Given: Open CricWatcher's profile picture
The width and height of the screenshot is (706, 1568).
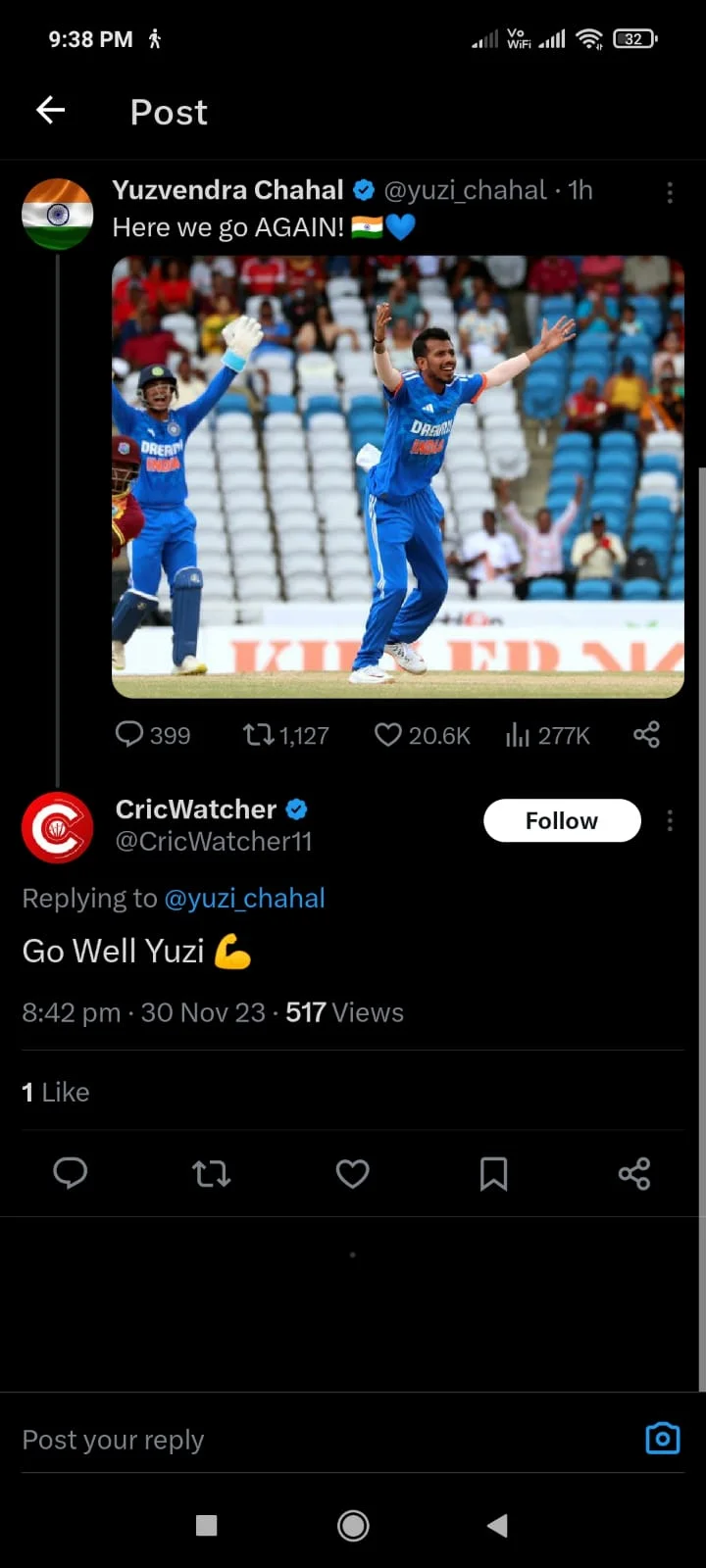Looking at the screenshot, I should pyautogui.click(x=58, y=828).
